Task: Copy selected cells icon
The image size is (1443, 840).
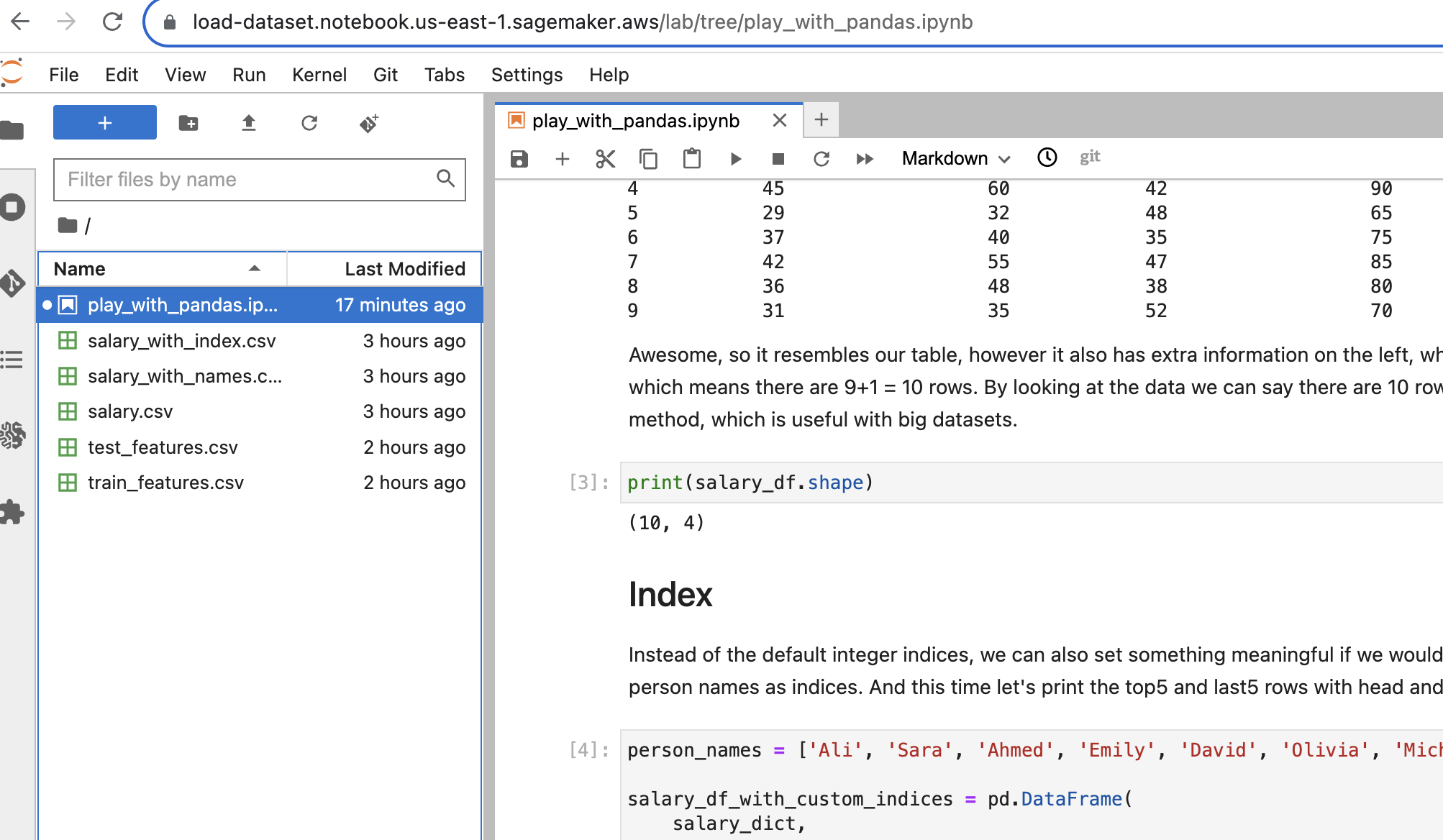Action: click(649, 159)
